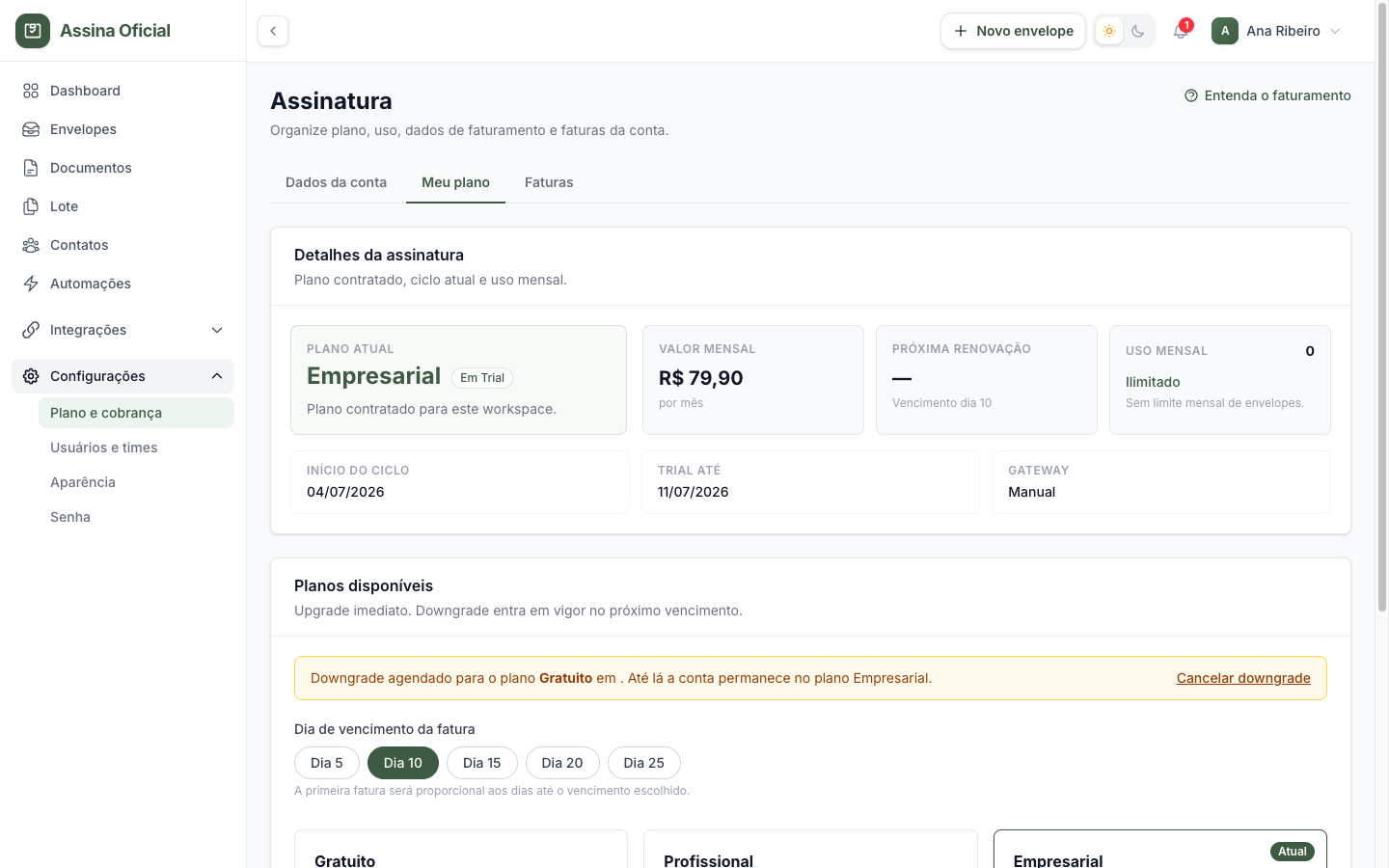The image size is (1389, 868).
Task: Switch to the Faturas tab
Action: tap(549, 182)
